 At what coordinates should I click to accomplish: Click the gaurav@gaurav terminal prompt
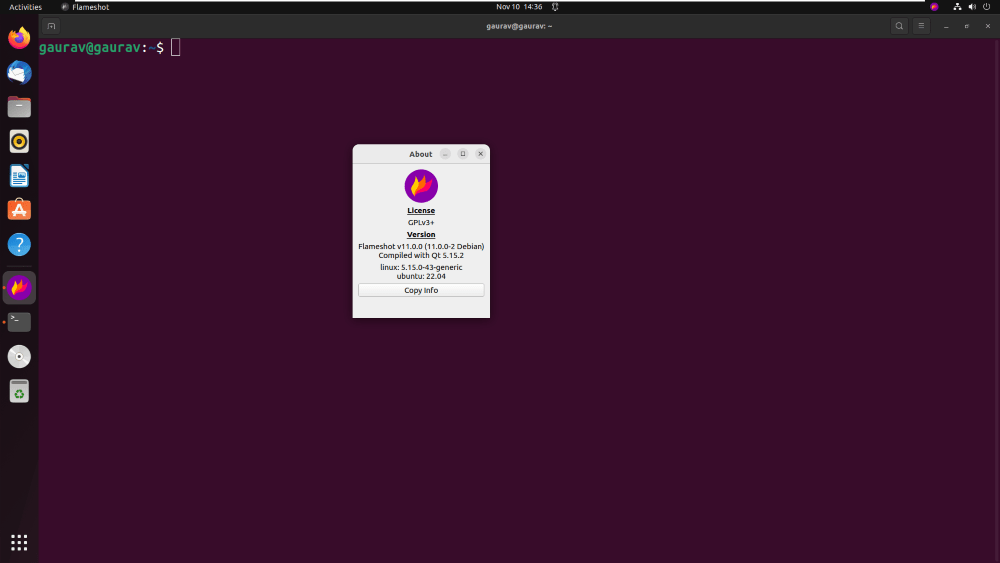tap(101, 48)
